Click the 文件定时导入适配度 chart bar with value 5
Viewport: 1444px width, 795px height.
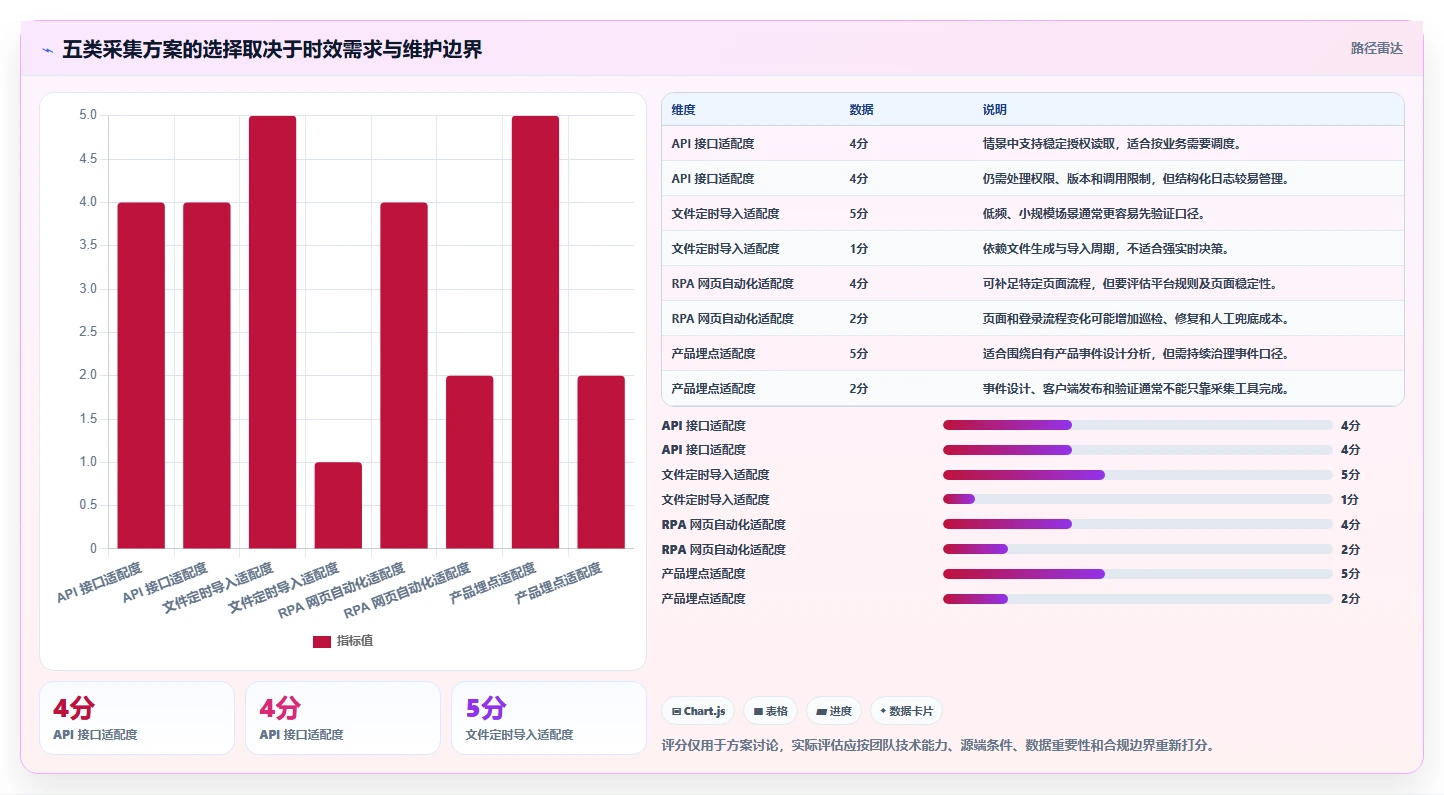(x=273, y=332)
